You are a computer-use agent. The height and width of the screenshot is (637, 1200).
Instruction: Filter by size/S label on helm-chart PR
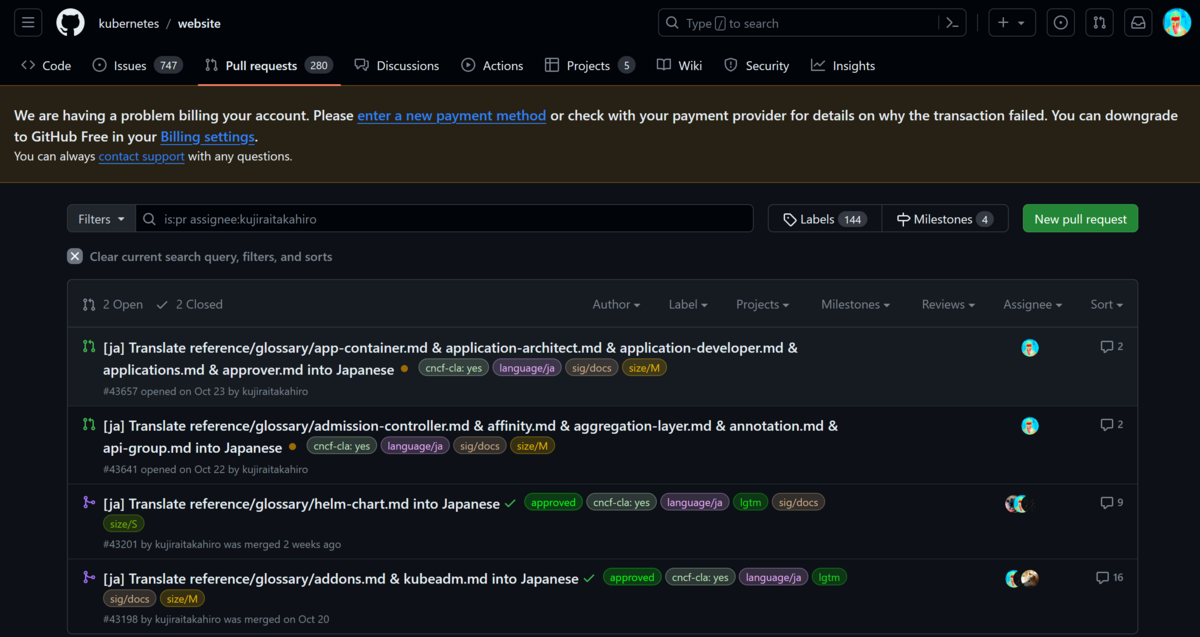(124, 524)
